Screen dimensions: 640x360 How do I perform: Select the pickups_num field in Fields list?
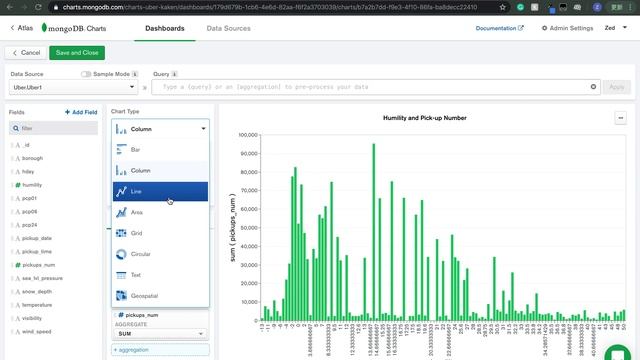click(38, 265)
